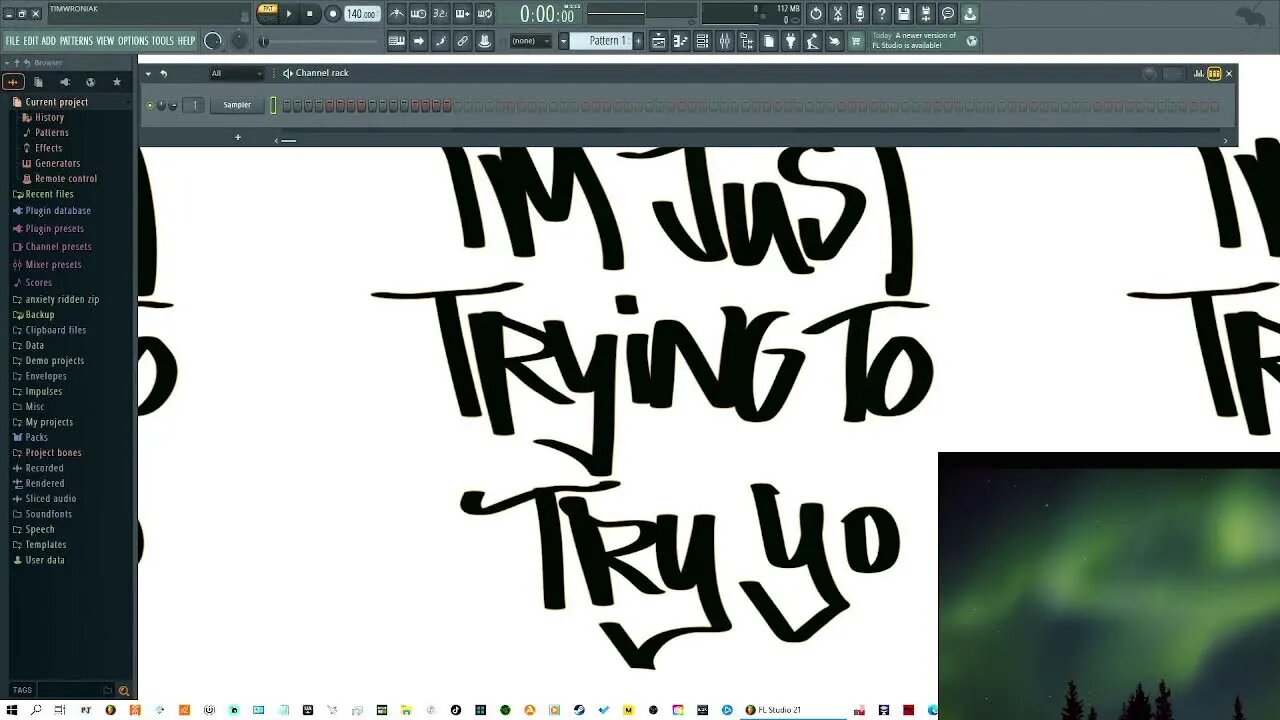Click the render/export audio icon
This screenshot has height=720, width=1280.
pyautogui.click(x=926, y=14)
